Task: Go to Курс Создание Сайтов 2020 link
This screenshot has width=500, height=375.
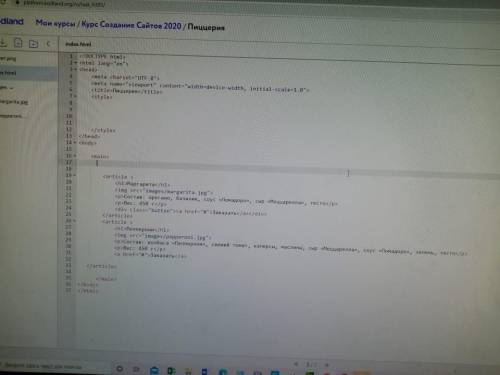Action: (131, 25)
